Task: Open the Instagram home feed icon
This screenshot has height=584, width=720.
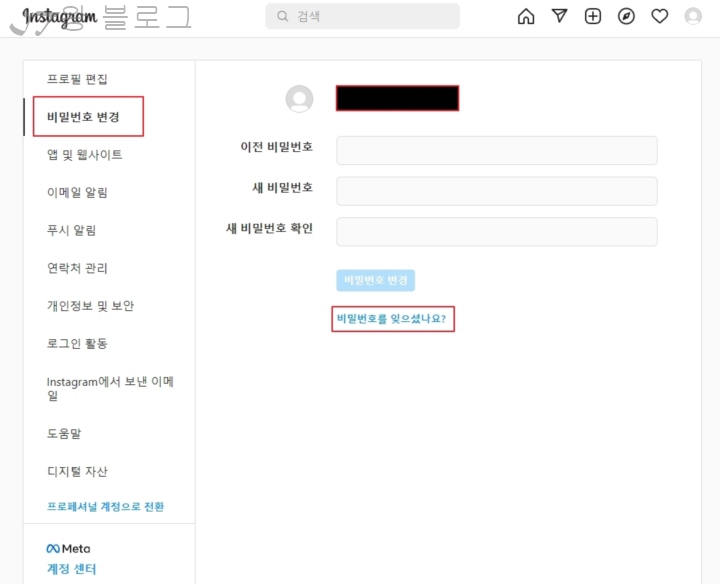Action: pos(526,17)
